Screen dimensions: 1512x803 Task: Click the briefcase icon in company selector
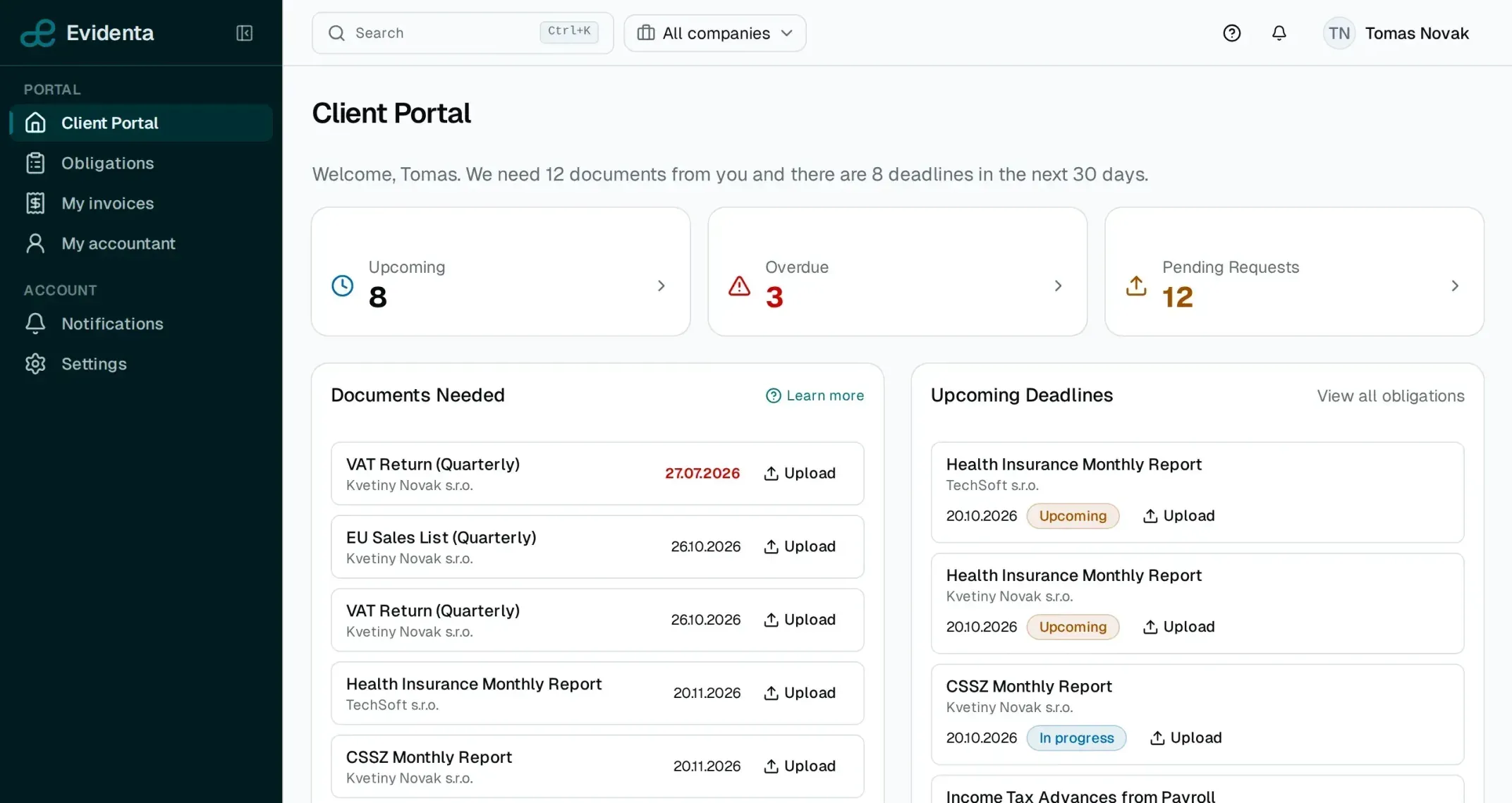click(646, 33)
